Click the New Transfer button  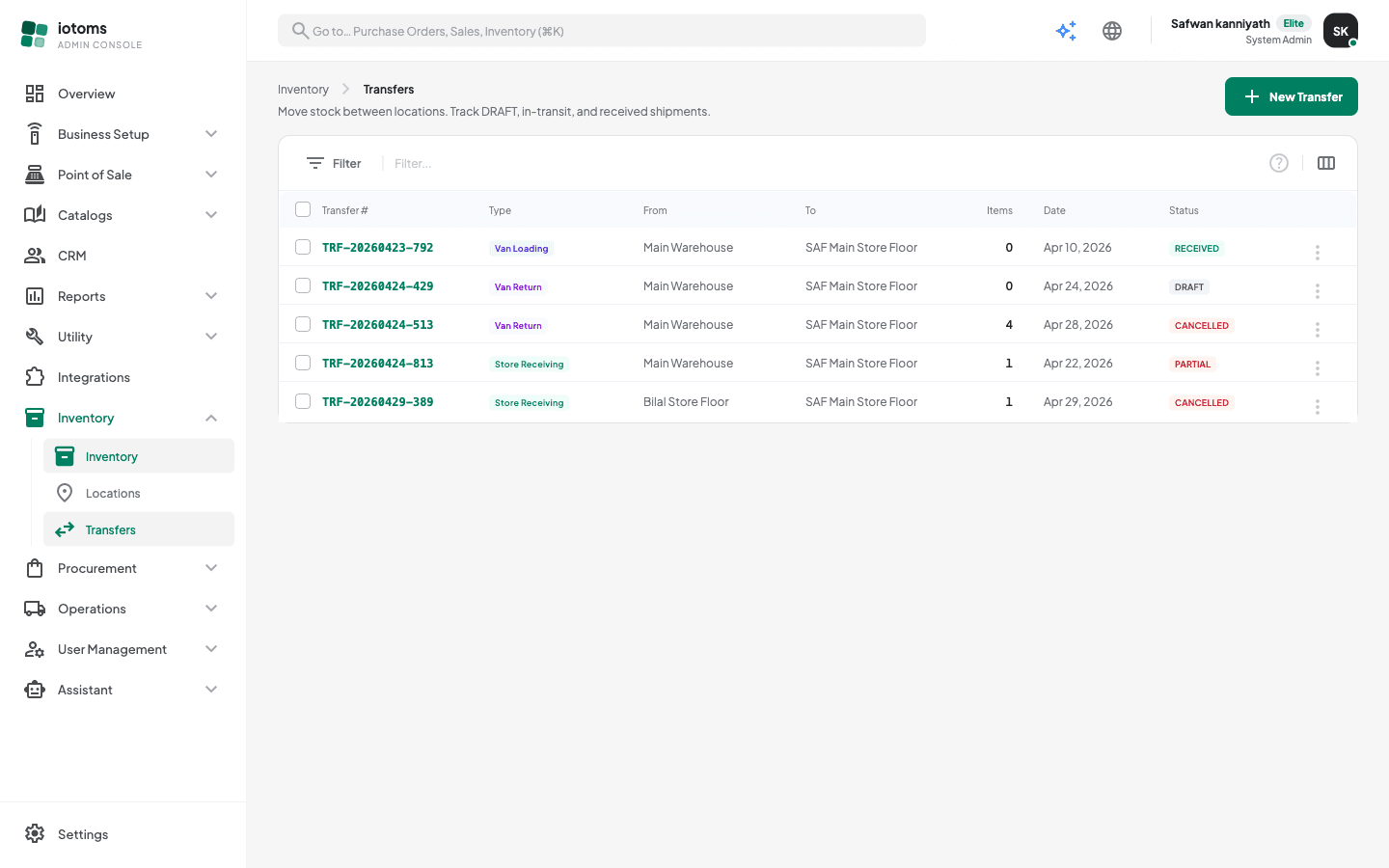coord(1292,96)
